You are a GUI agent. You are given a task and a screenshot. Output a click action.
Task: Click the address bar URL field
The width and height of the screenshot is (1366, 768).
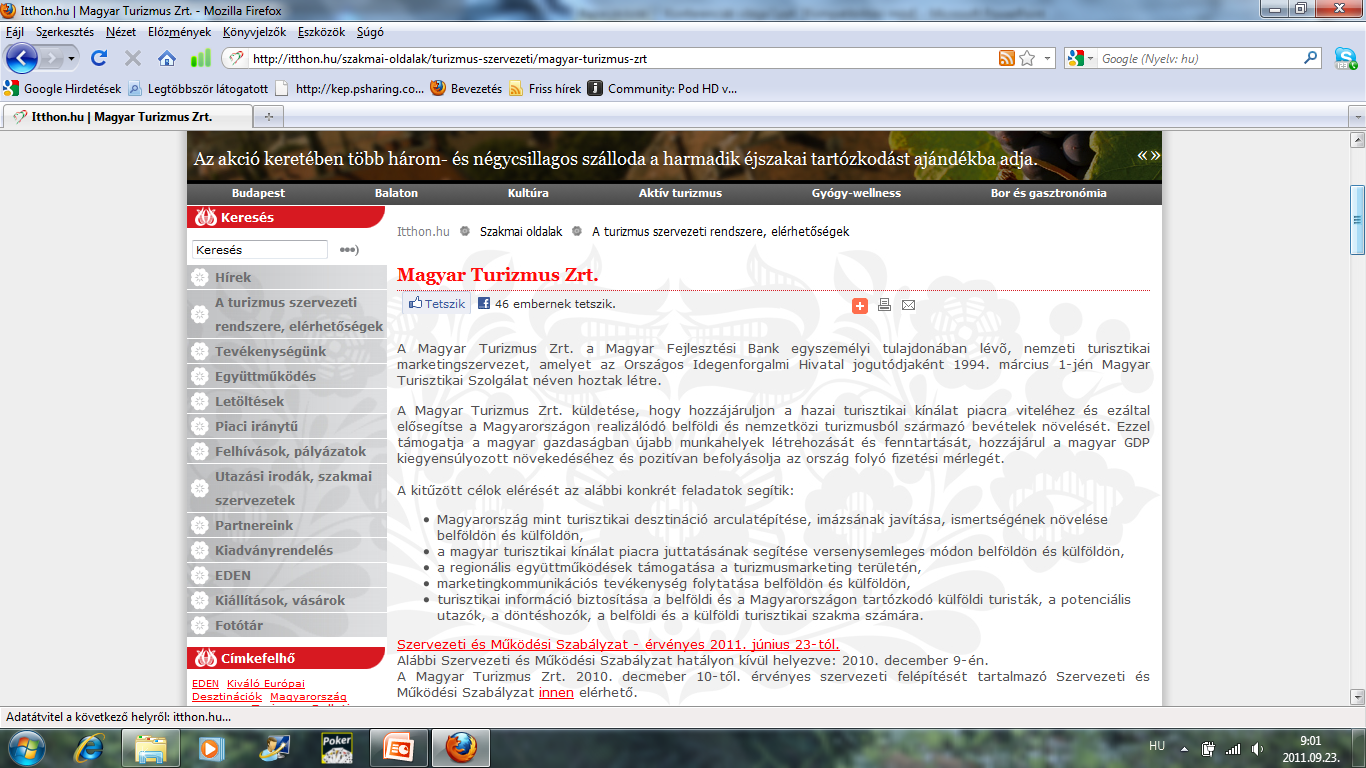(620, 59)
